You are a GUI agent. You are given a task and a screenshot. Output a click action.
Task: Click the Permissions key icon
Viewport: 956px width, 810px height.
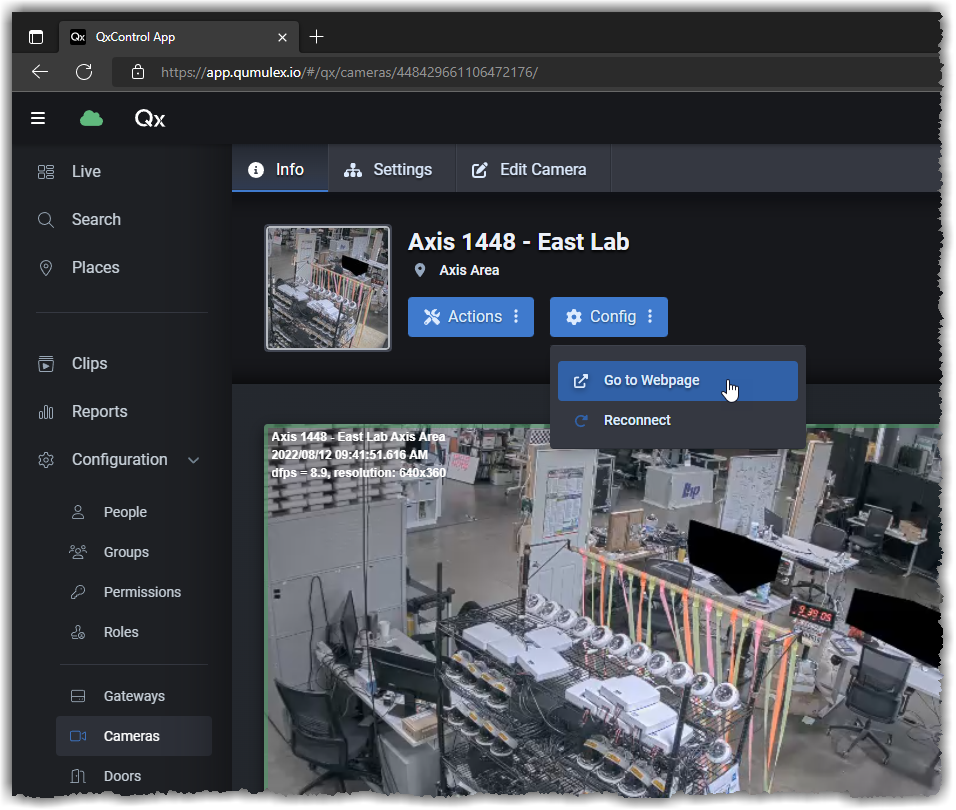(x=78, y=592)
